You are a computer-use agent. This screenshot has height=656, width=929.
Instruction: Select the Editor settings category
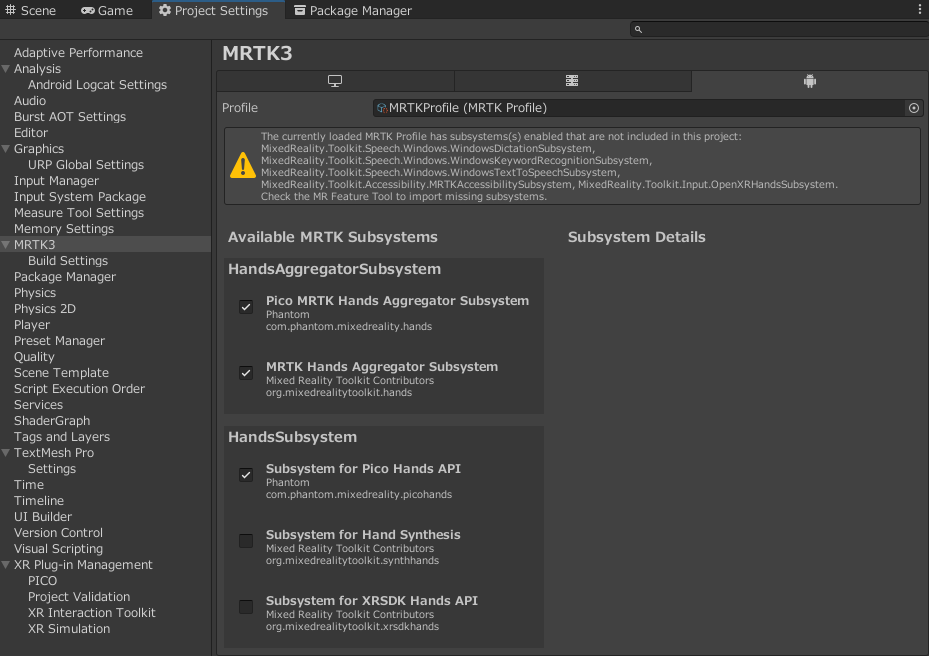click(x=31, y=133)
